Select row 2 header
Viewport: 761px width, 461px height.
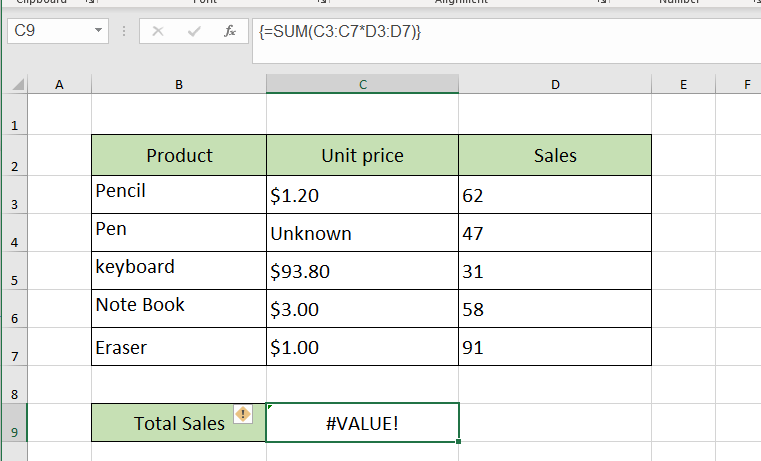[x=15, y=155]
